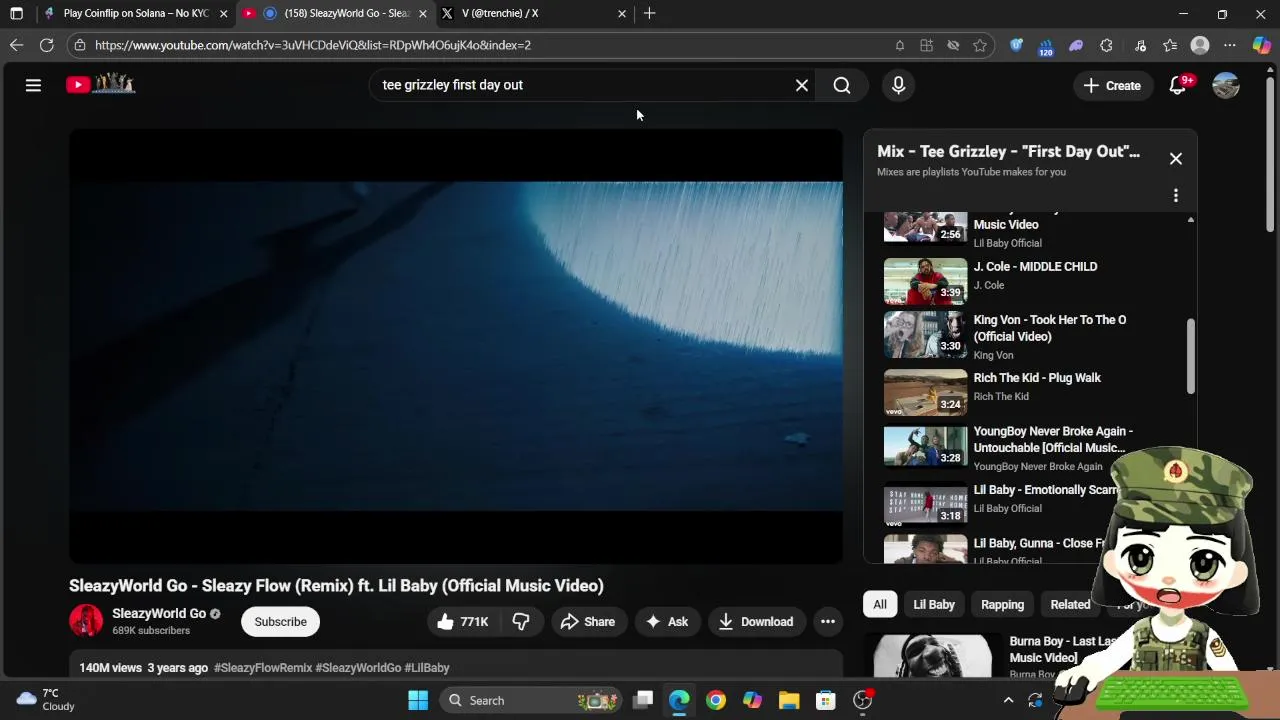
Task: Open Edge favorites list icon
Action: (1170, 45)
